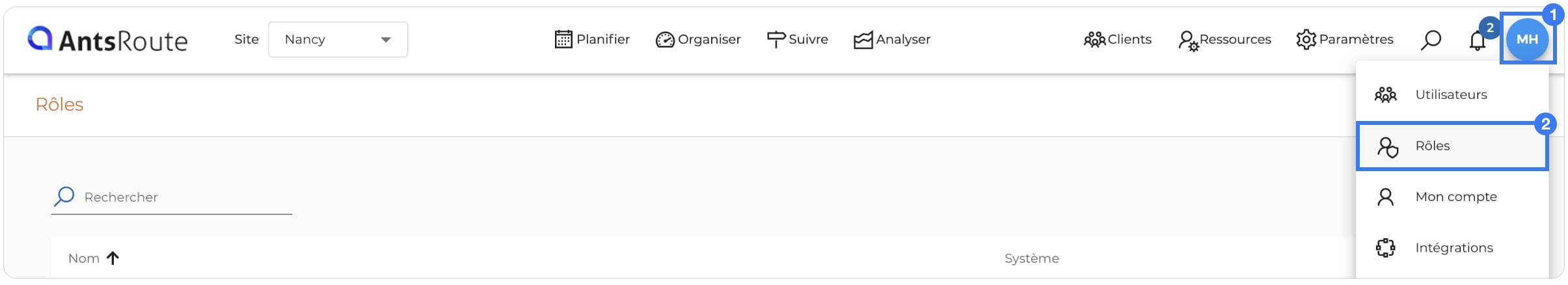Click the Organiser gauge icon

(x=665, y=40)
